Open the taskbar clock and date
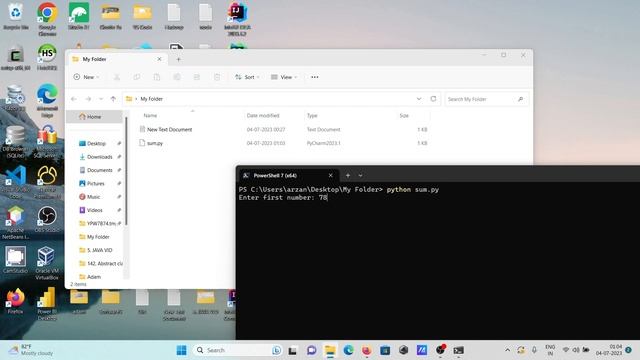The width and height of the screenshot is (640, 360). point(609,350)
